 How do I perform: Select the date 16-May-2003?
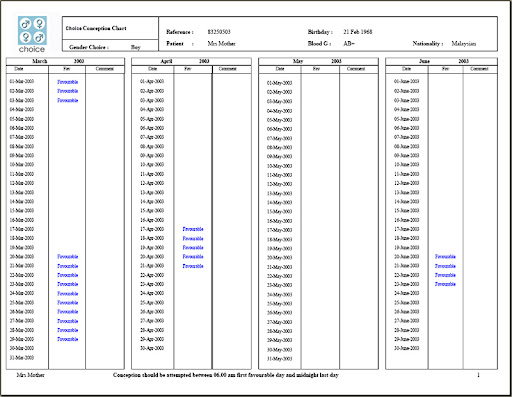pyautogui.click(x=279, y=221)
